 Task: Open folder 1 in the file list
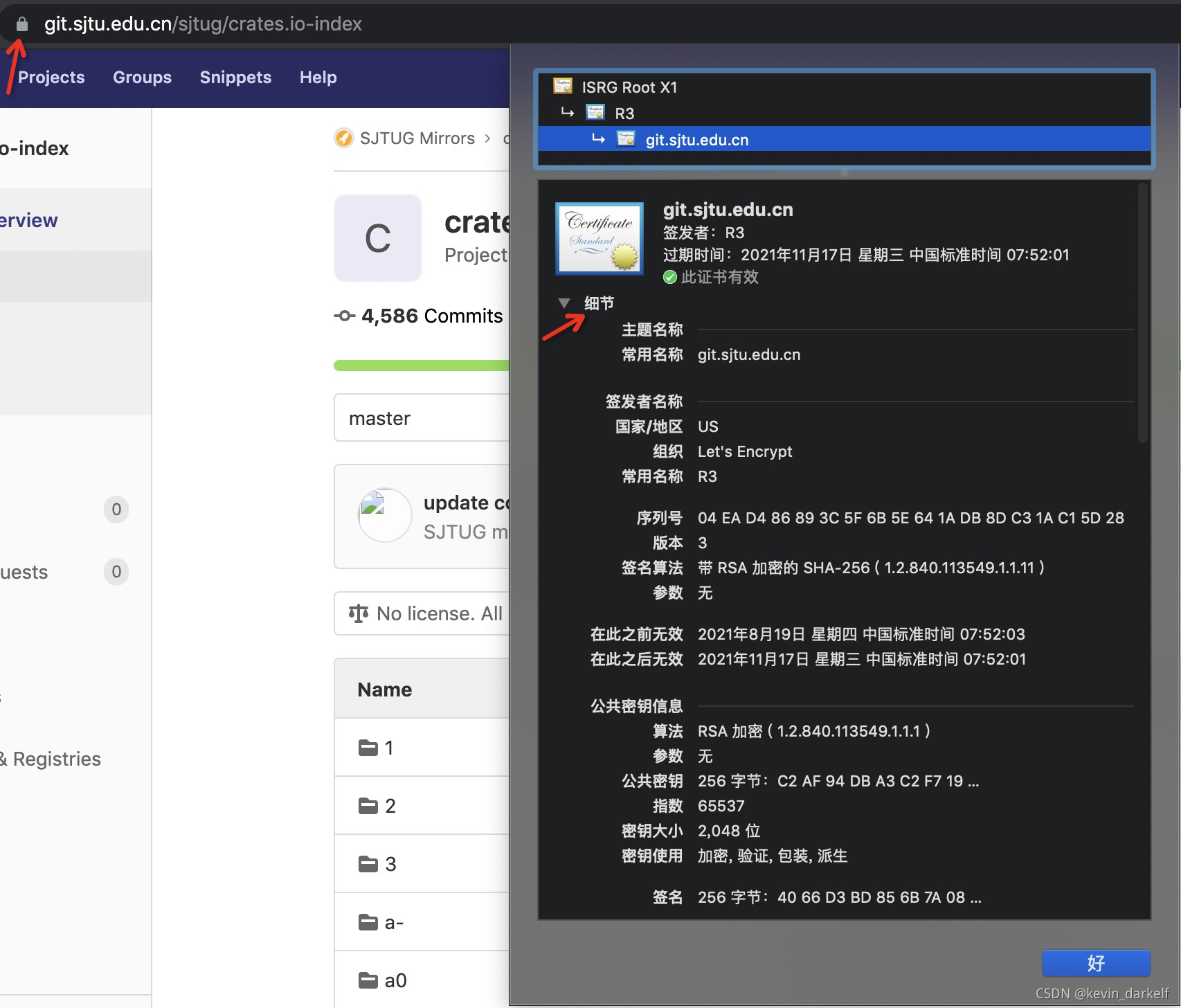389,748
